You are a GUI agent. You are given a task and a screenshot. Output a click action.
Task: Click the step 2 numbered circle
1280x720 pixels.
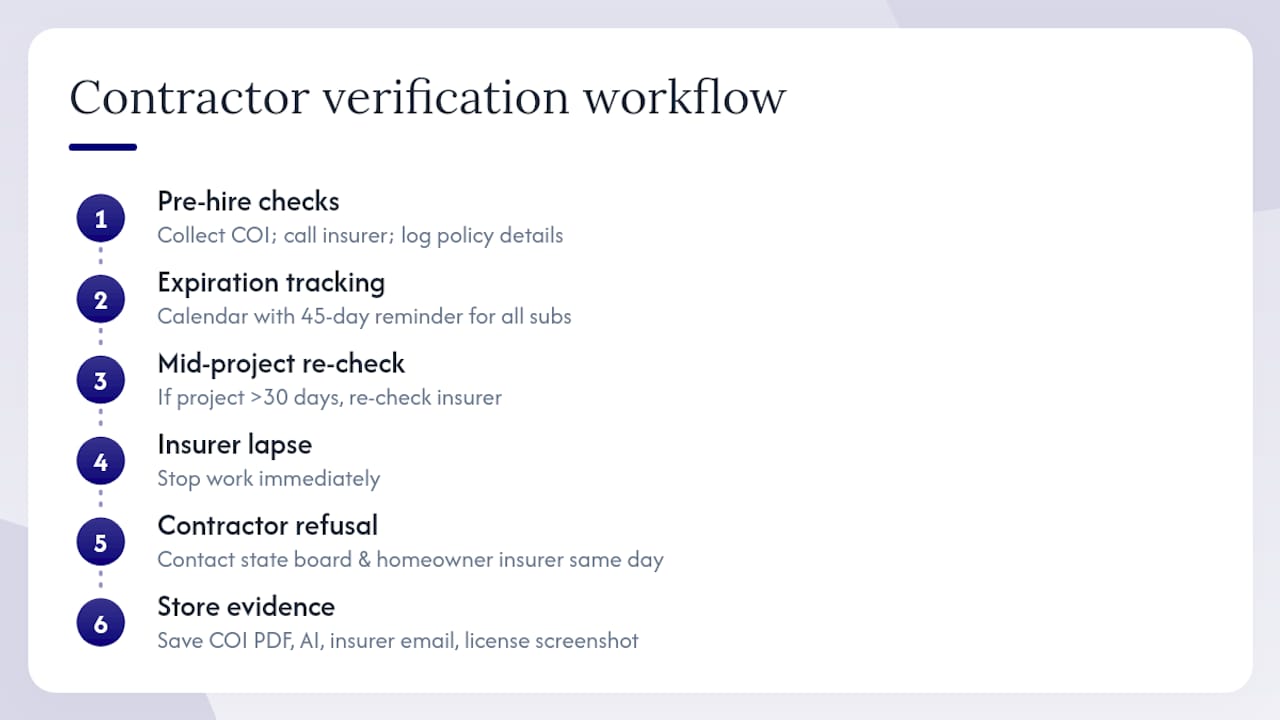pos(100,300)
